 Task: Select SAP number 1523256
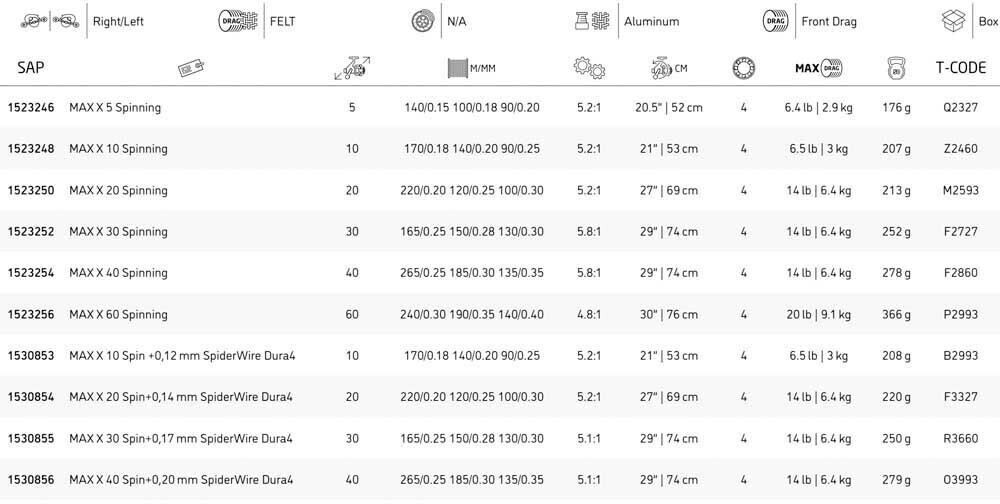[x=31, y=314]
